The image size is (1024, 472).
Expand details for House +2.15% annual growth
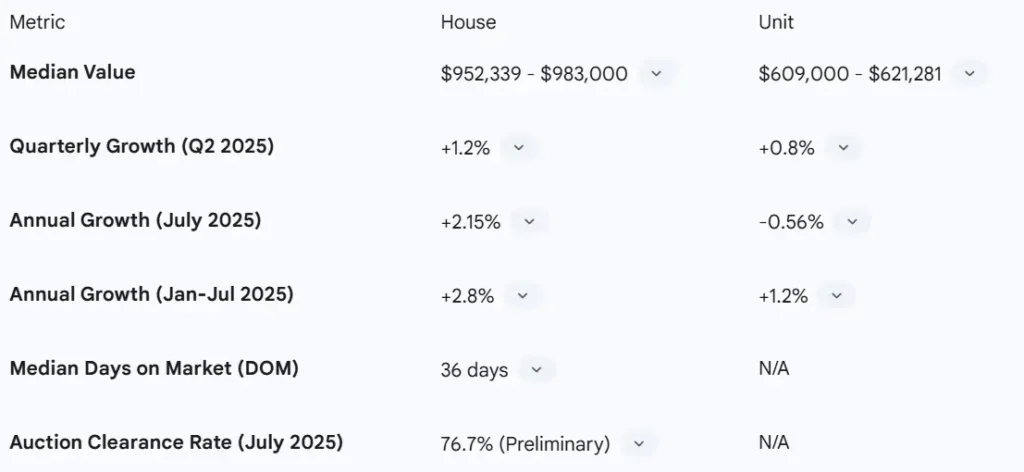tap(529, 222)
